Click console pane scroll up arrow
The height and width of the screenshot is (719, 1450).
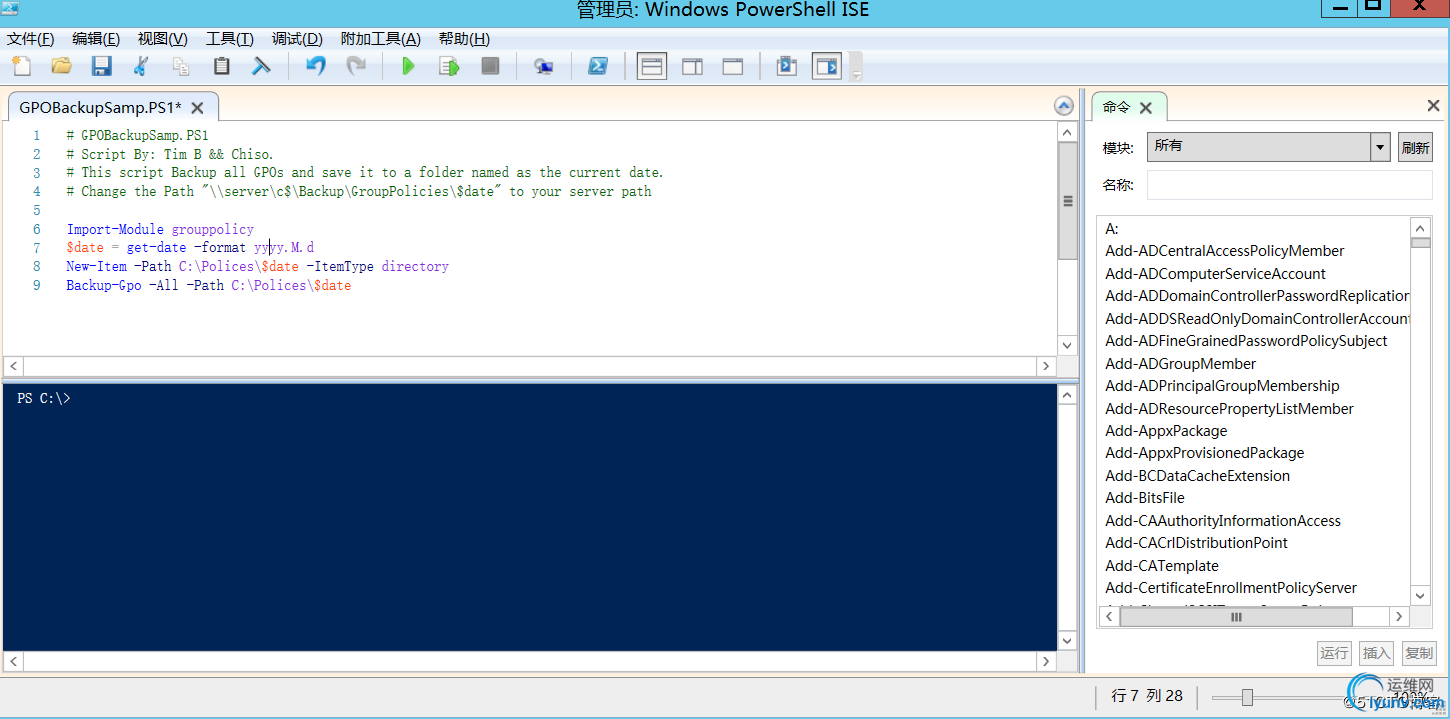pyautogui.click(x=1067, y=396)
